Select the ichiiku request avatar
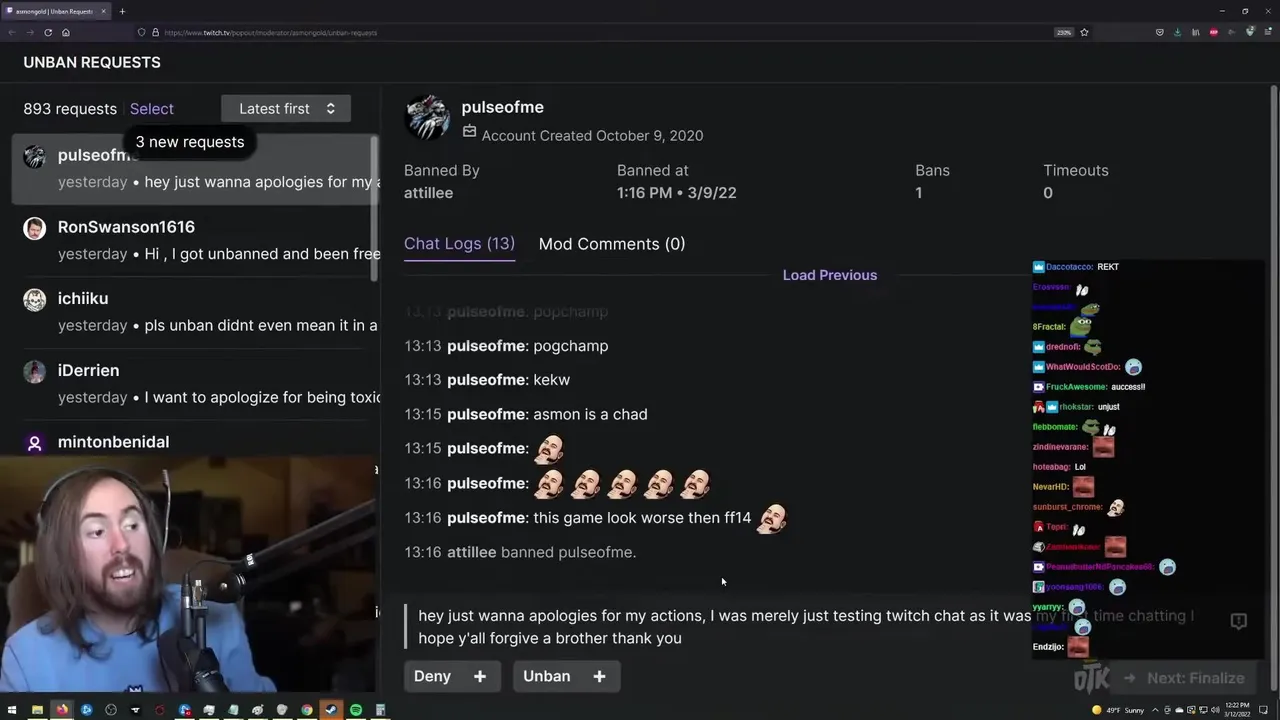This screenshot has width=1280, height=720. (35, 300)
